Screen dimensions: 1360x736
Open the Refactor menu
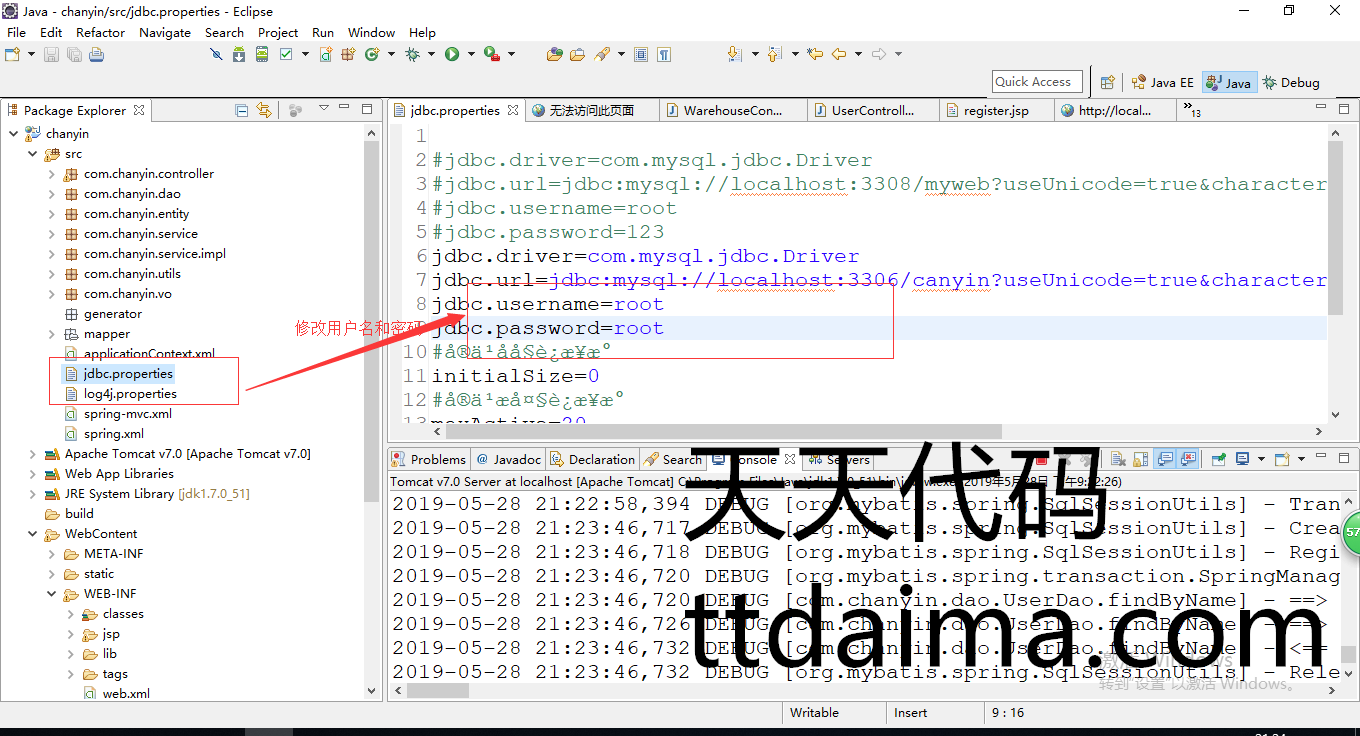[x=100, y=32]
